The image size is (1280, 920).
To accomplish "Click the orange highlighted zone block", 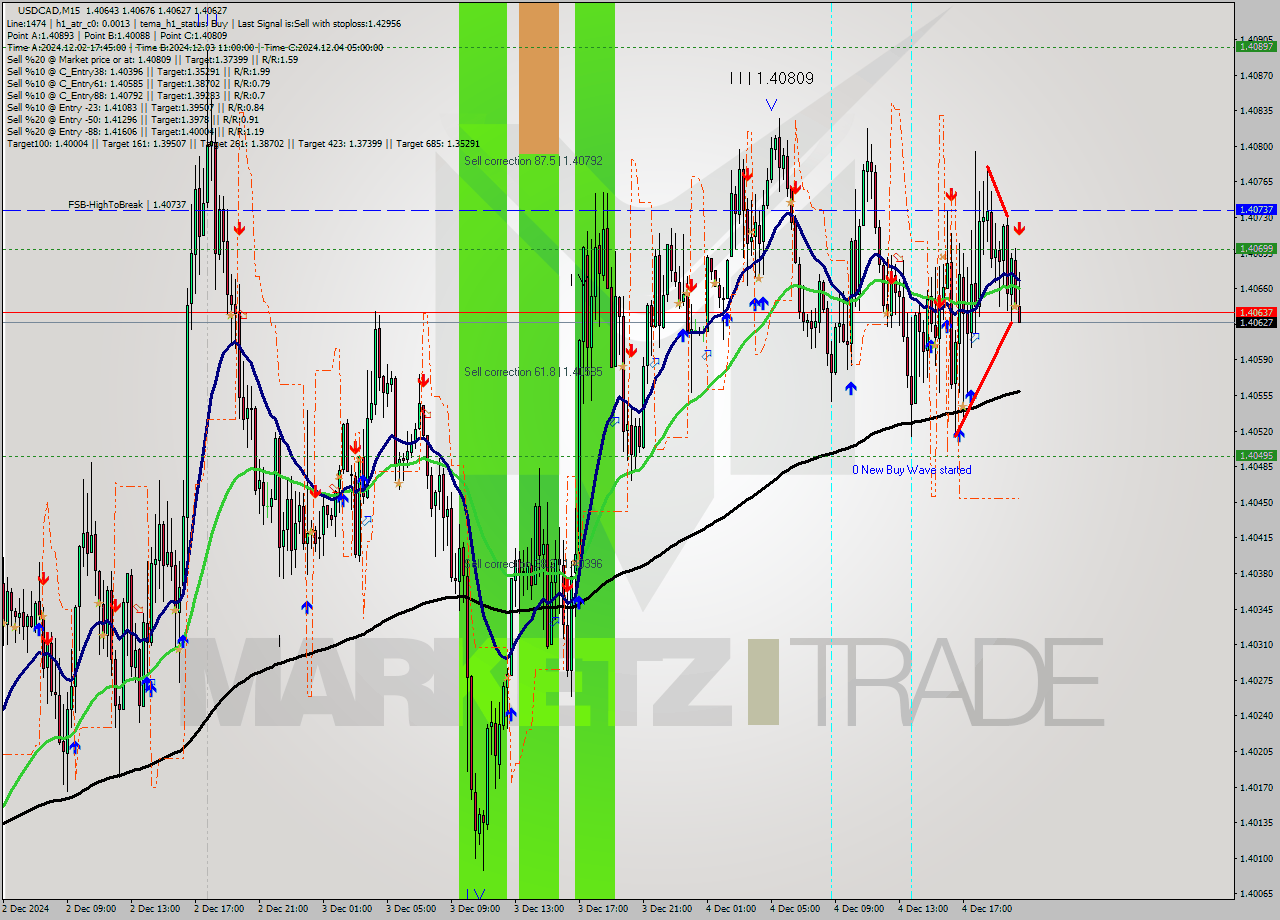I will click(x=539, y=77).
